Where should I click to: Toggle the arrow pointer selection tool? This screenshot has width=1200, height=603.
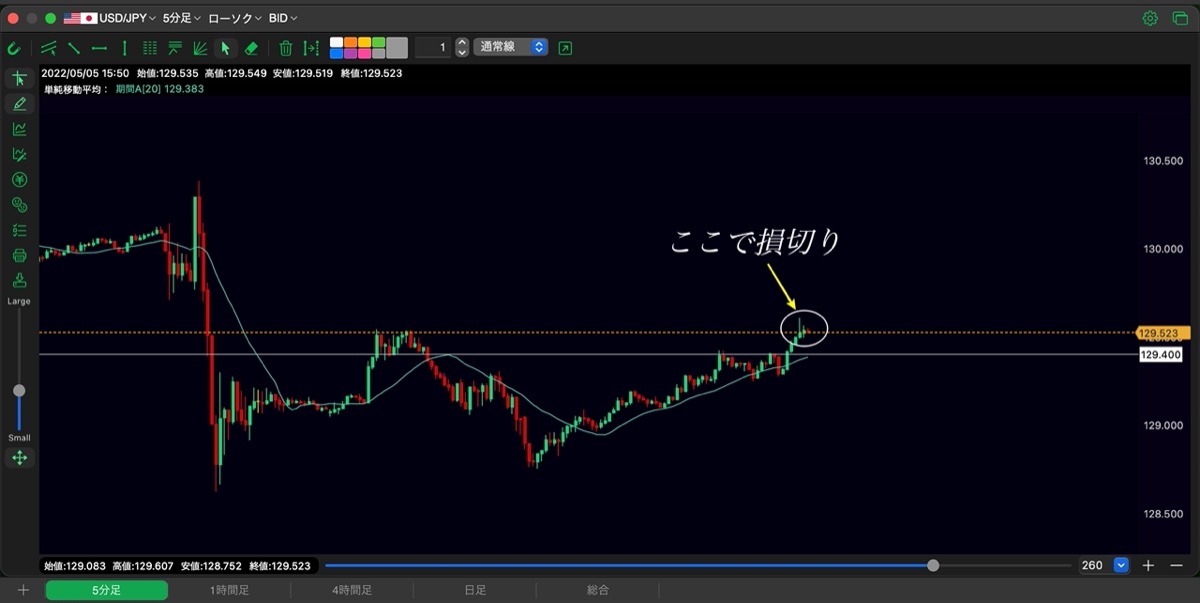pyautogui.click(x=226, y=47)
